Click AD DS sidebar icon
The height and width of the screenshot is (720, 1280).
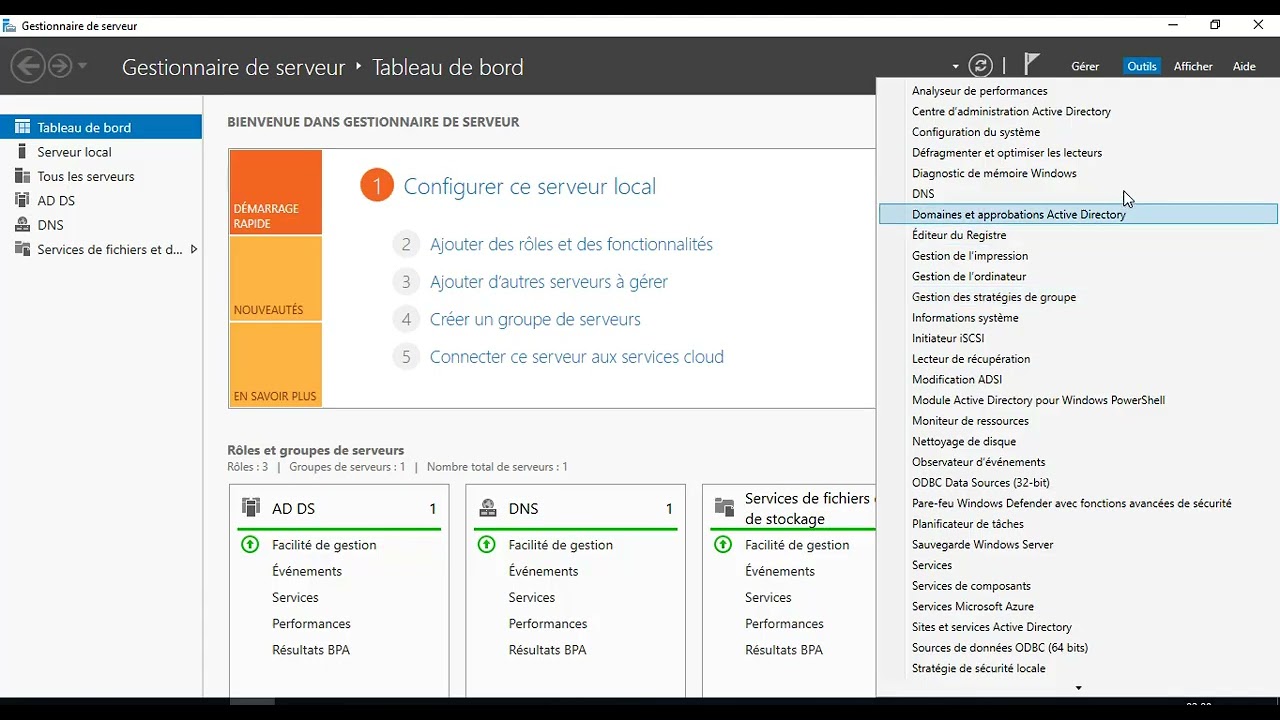coord(22,200)
